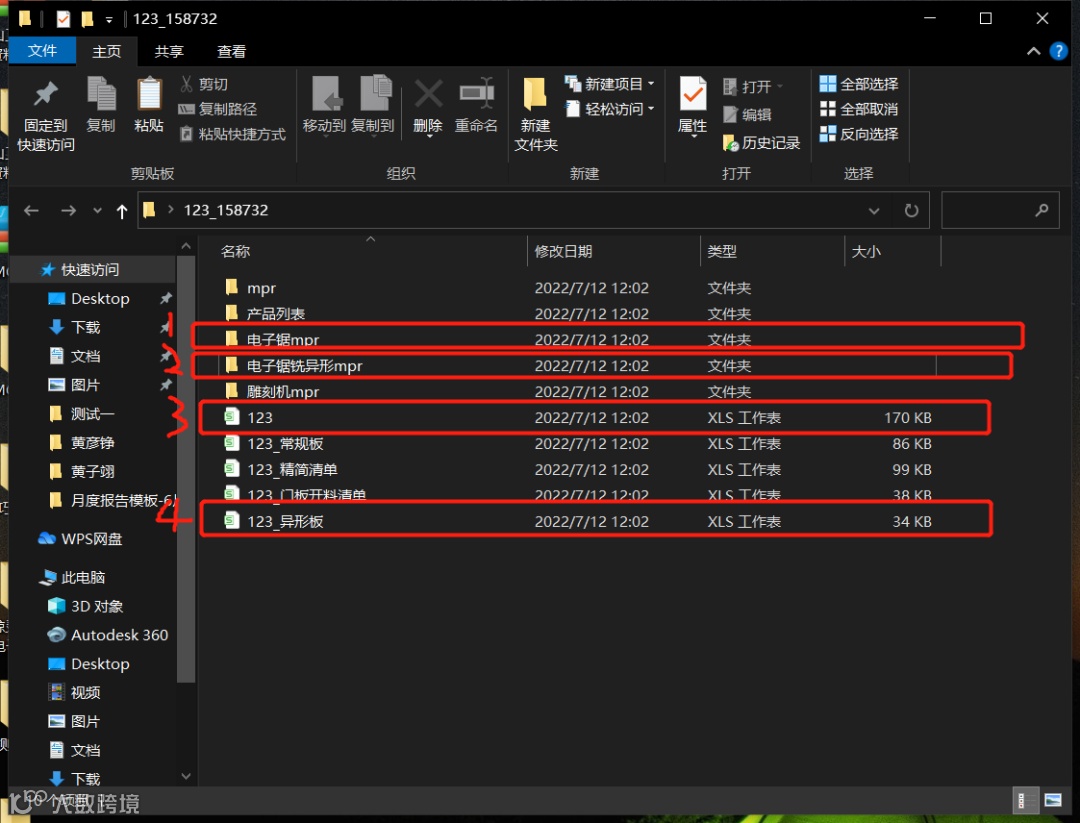Go back with the left arrow
The width and height of the screenshot is (1080, 823).
[31, 211]
